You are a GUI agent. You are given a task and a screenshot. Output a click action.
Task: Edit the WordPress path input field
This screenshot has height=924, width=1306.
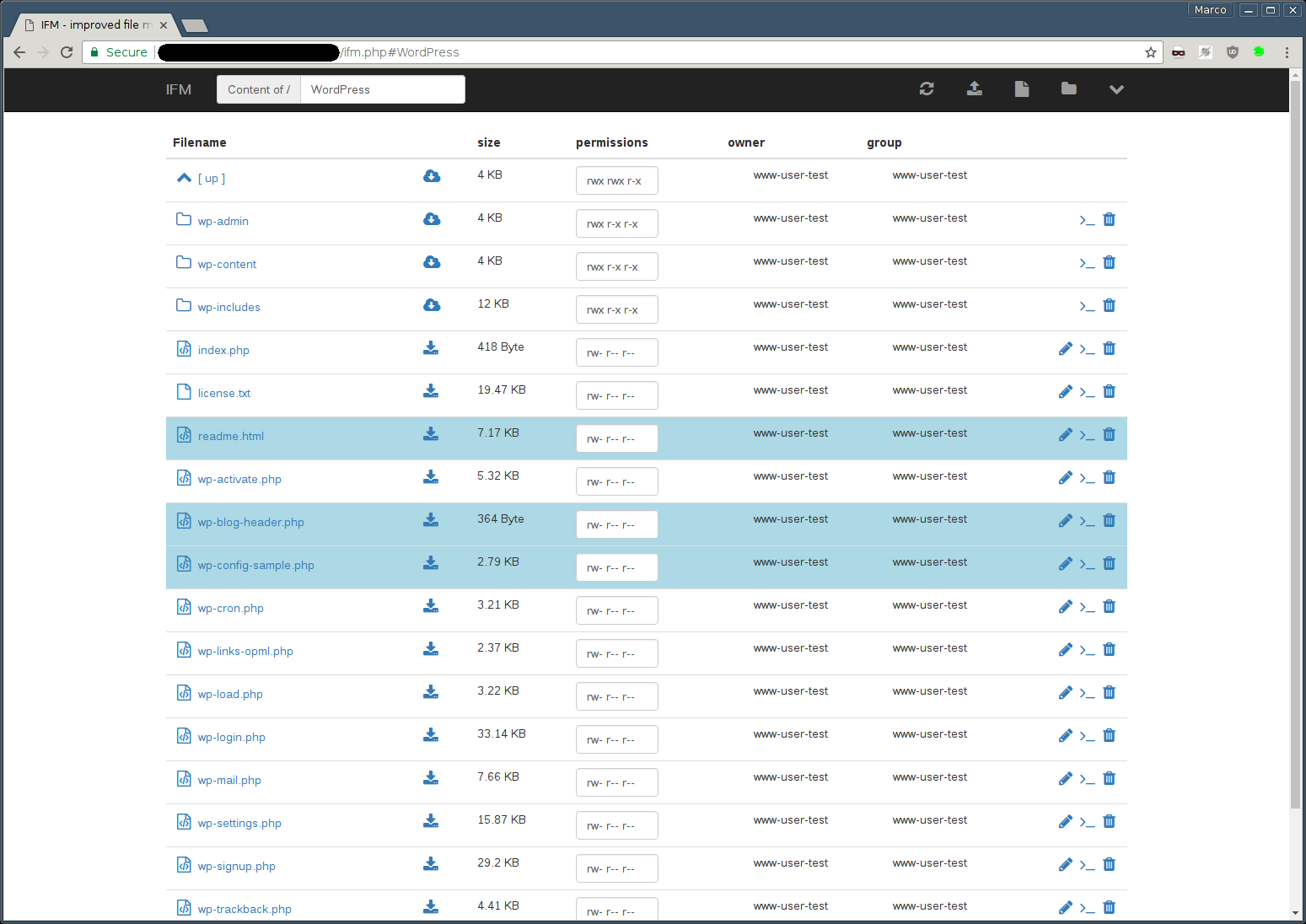pos(383,89)
